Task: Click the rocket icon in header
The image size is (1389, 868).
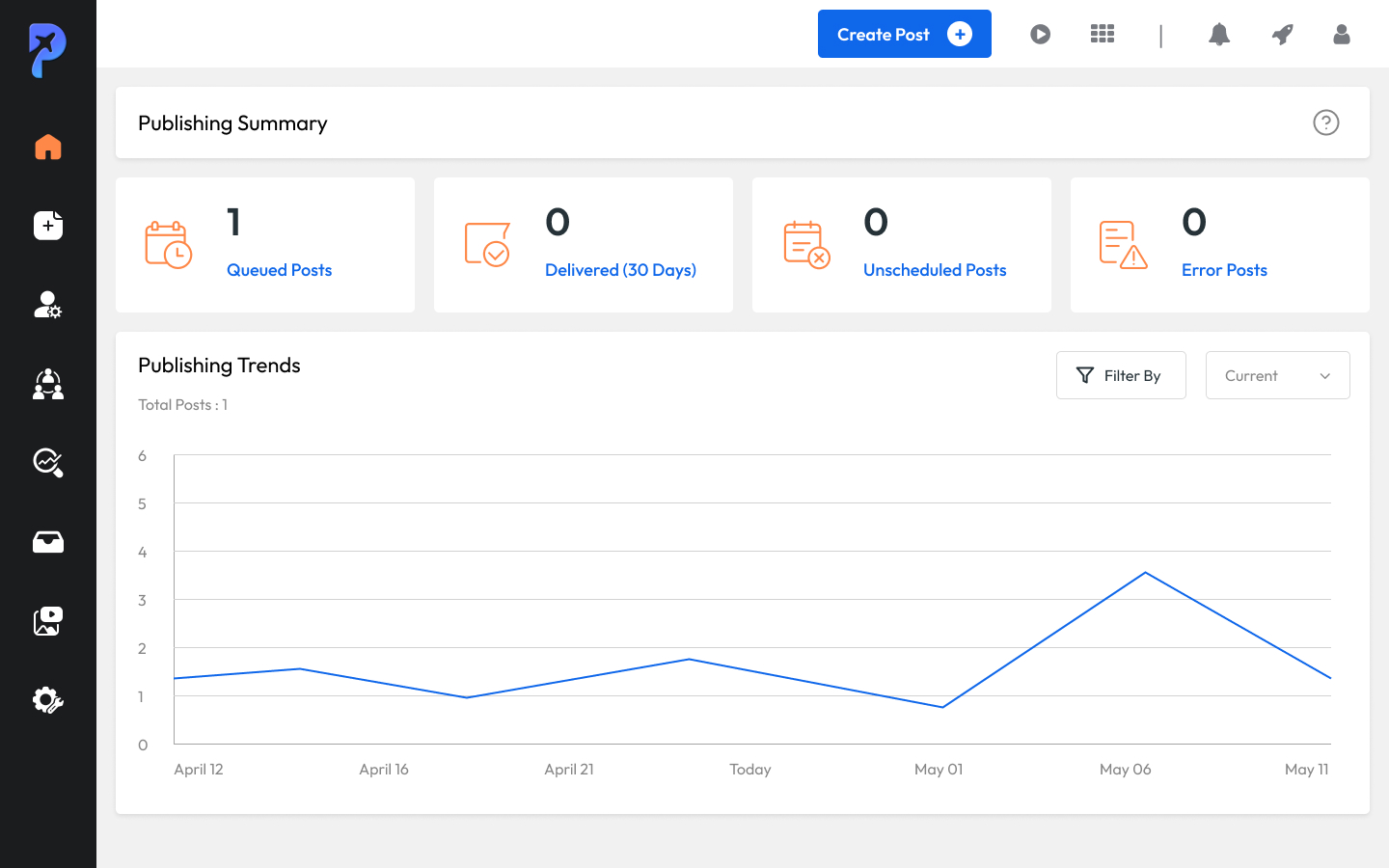Action: tap(1282, 35)
